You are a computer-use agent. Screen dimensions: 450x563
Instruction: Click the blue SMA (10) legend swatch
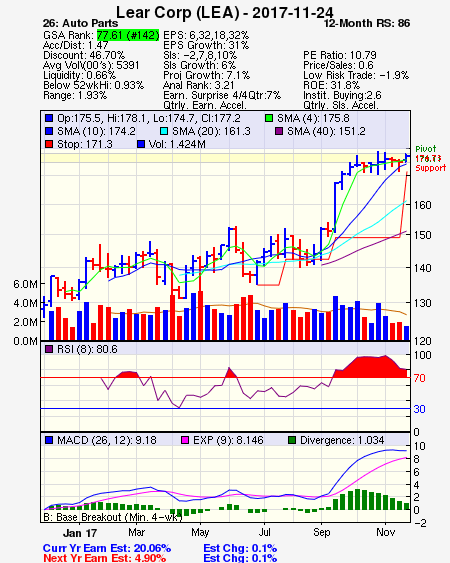(x=49, y=131)
